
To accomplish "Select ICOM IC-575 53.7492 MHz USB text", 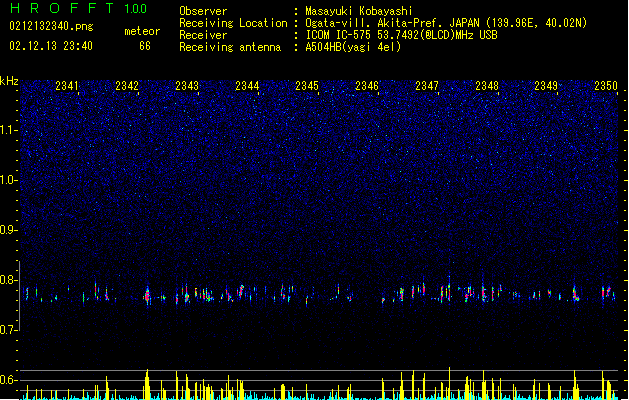I will [401, 35].
